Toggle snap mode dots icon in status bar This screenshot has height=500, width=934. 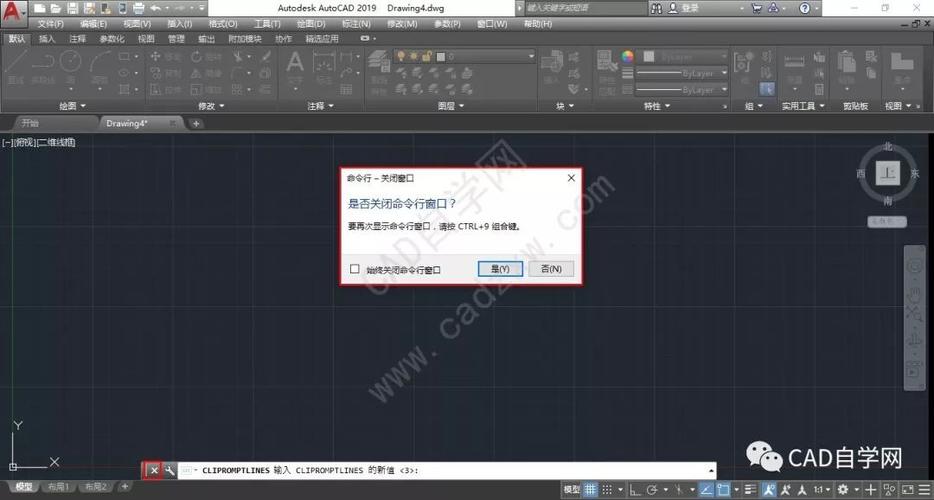606,490
